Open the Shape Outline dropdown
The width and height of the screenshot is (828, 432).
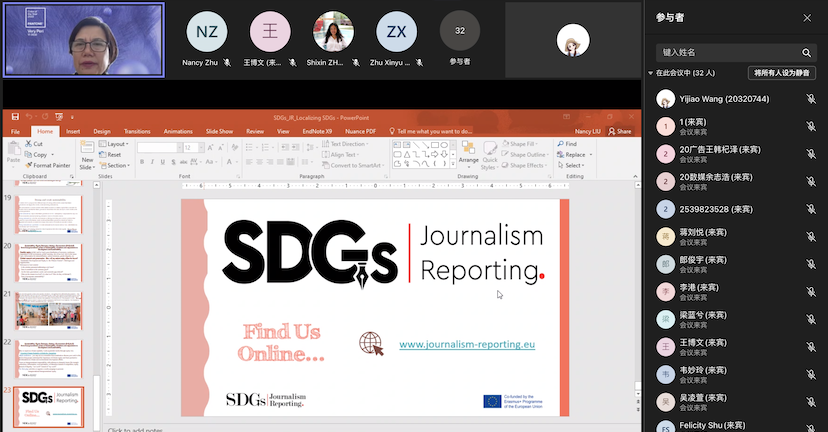pos(525,155)
